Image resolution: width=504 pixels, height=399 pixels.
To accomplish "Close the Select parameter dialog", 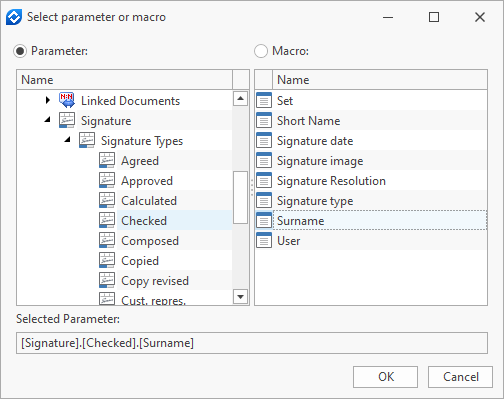I will tap(480, 17).
